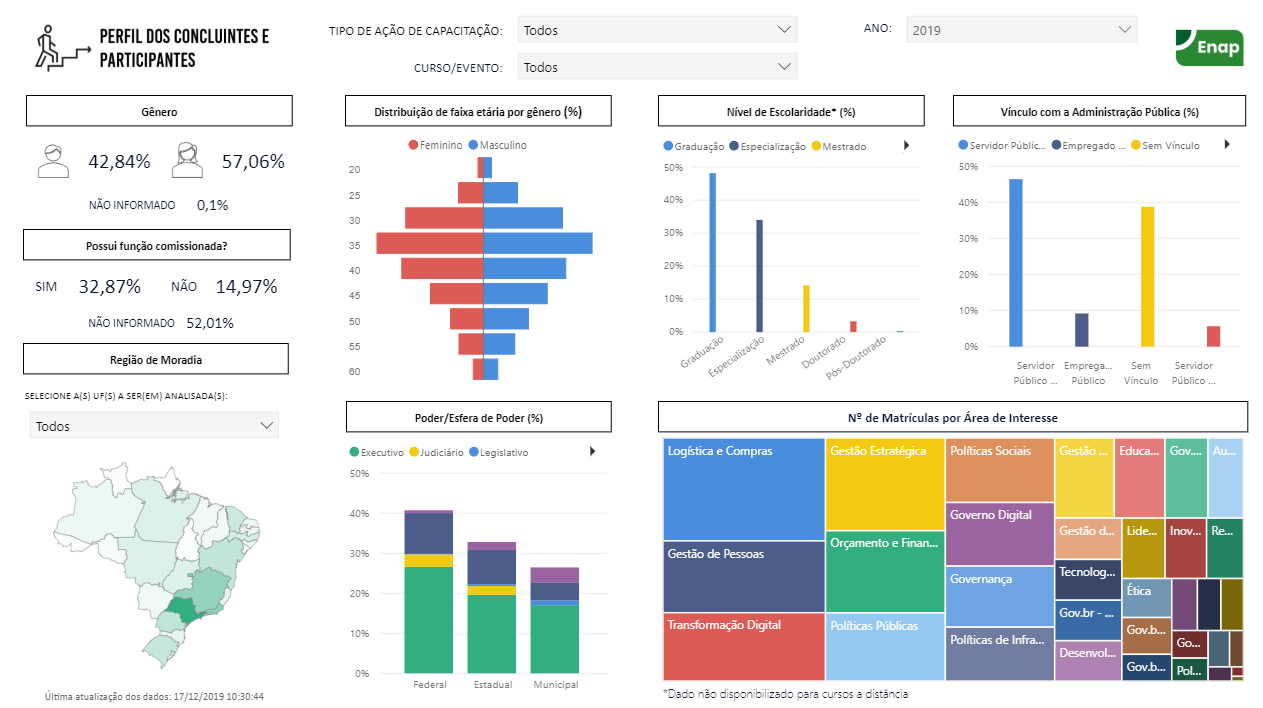Open the UF selection dropdown
Image resolution: width=1263 pixels, height=708 pixels.
tap(154, 426)
